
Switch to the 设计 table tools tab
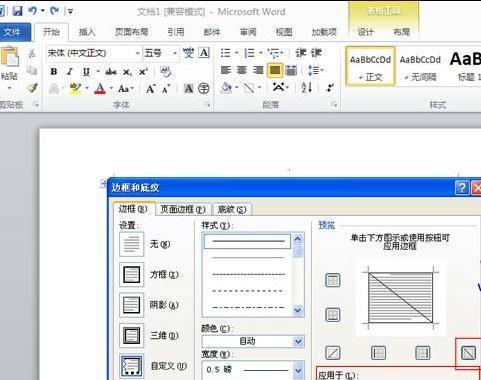(x=365, y=32)
